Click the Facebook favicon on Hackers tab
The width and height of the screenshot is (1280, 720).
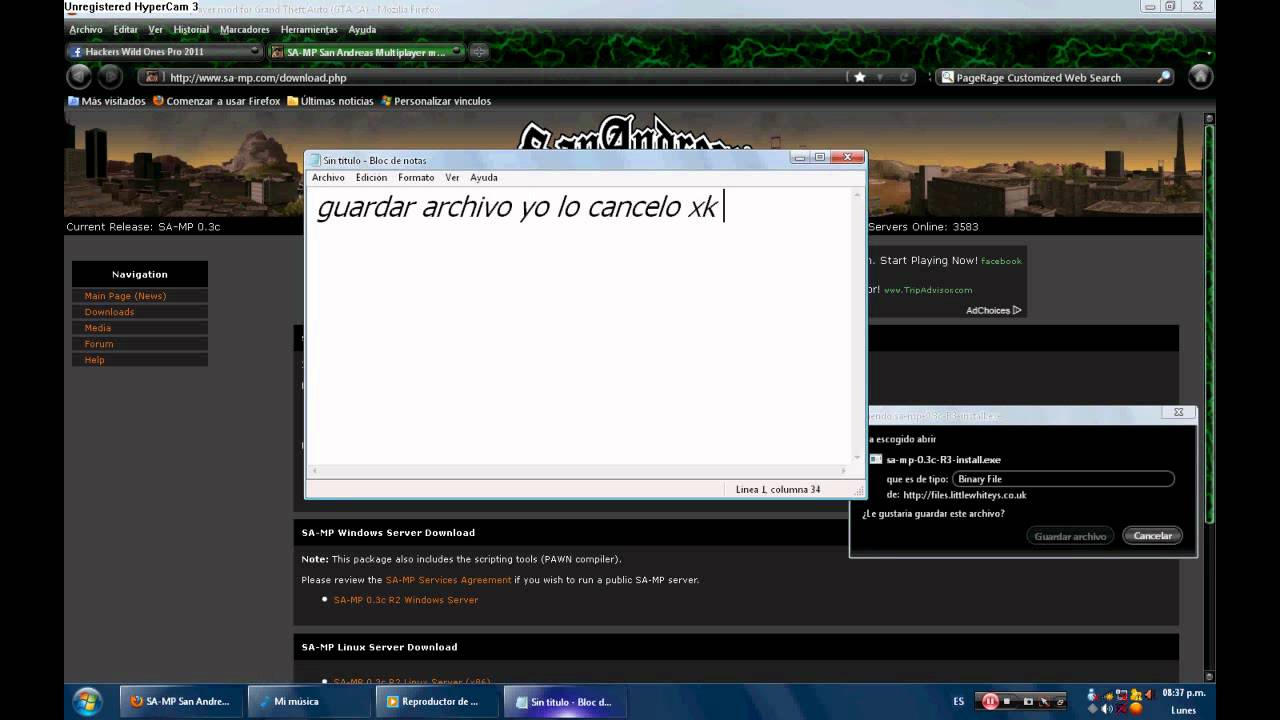(77, 52)
